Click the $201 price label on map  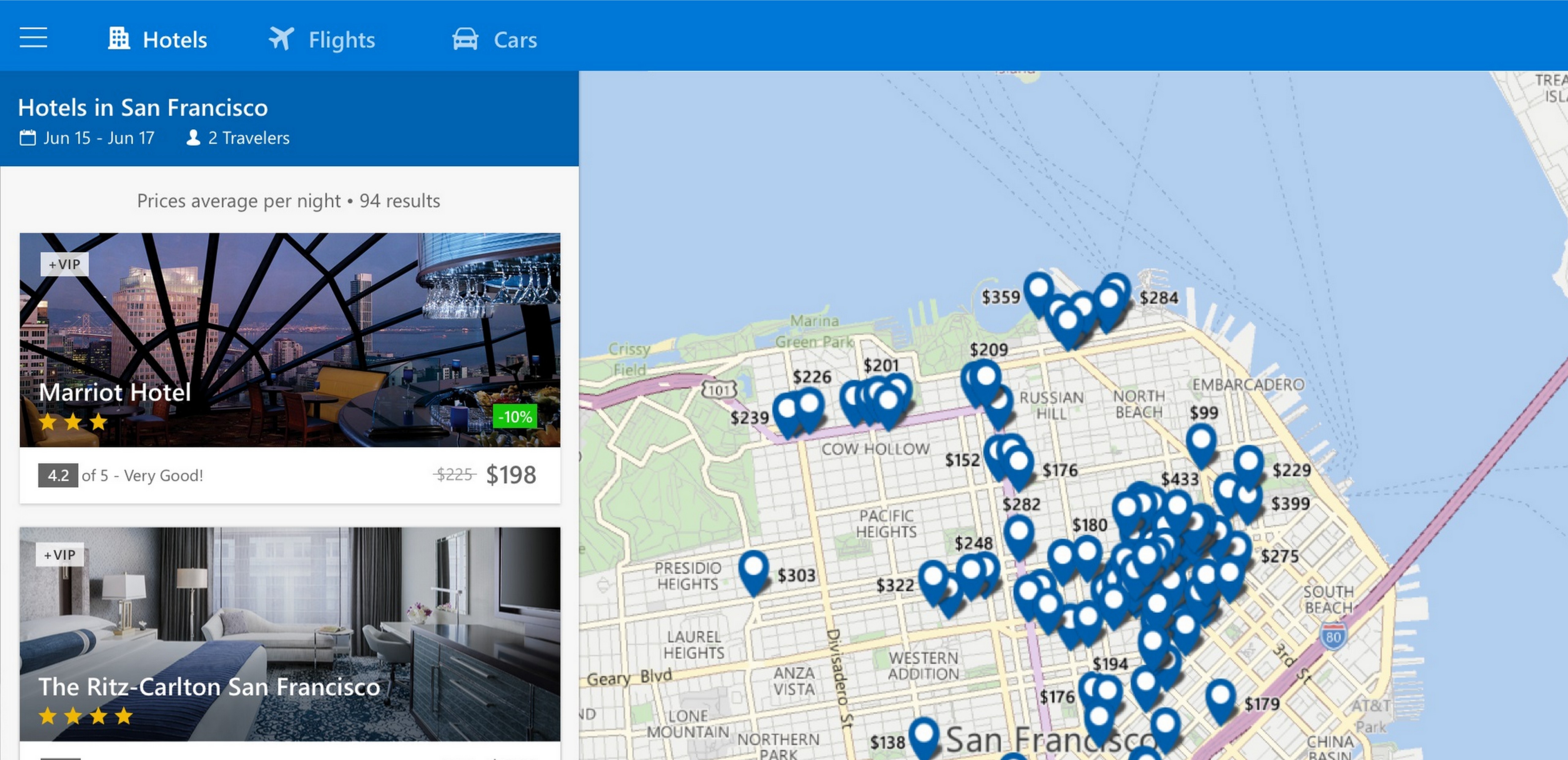881,365
